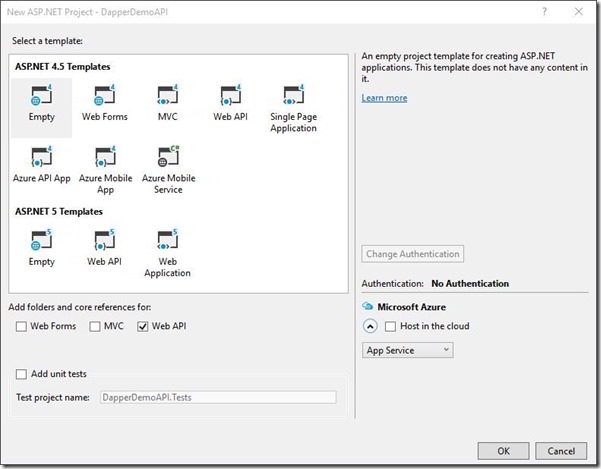Click the Change Authentication button
The image size is (601, 469).
(412, 254)
